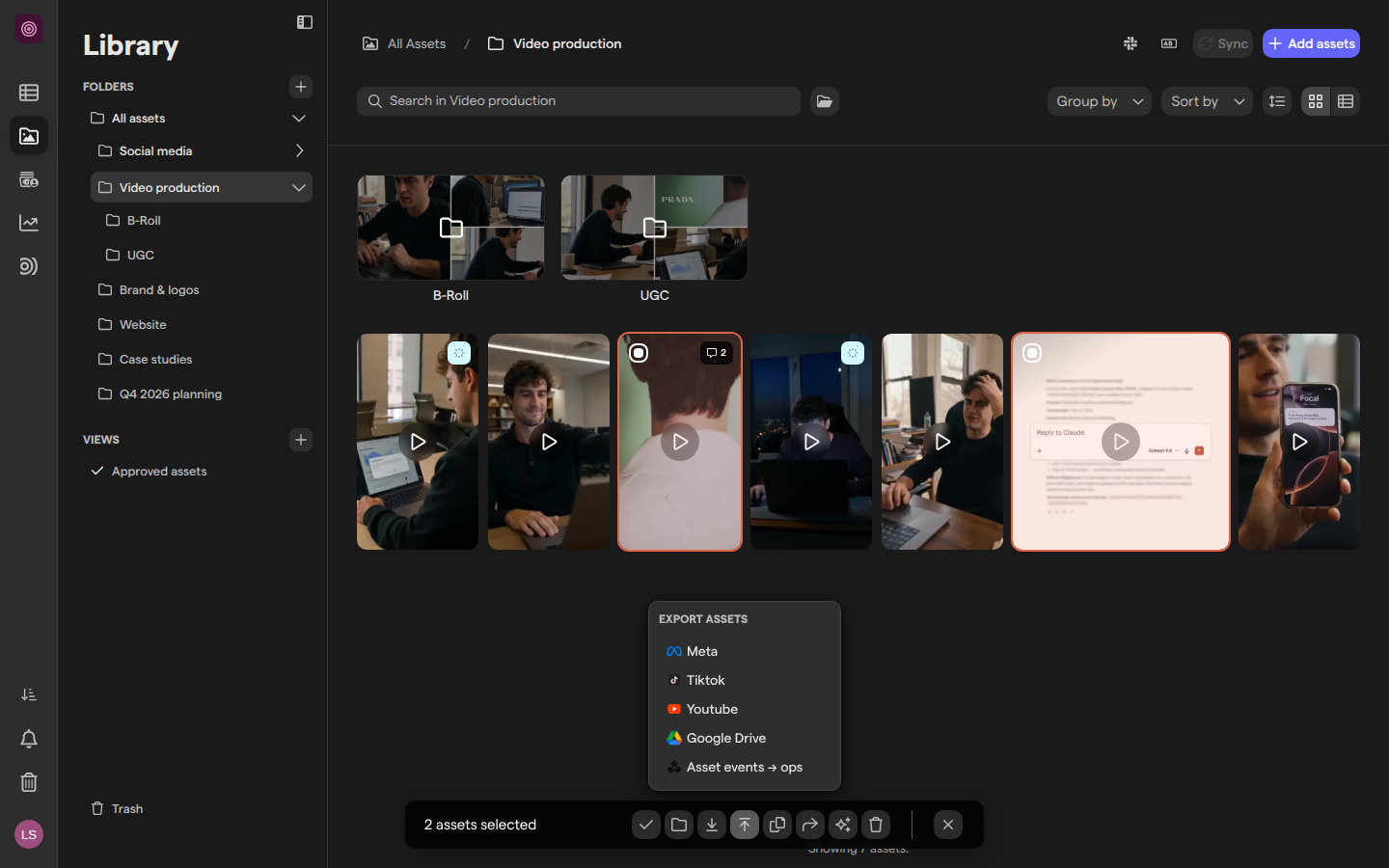Screen dimensions: 1389x868
Task: Click the Search in Video production field
Action: coord(579,101)
